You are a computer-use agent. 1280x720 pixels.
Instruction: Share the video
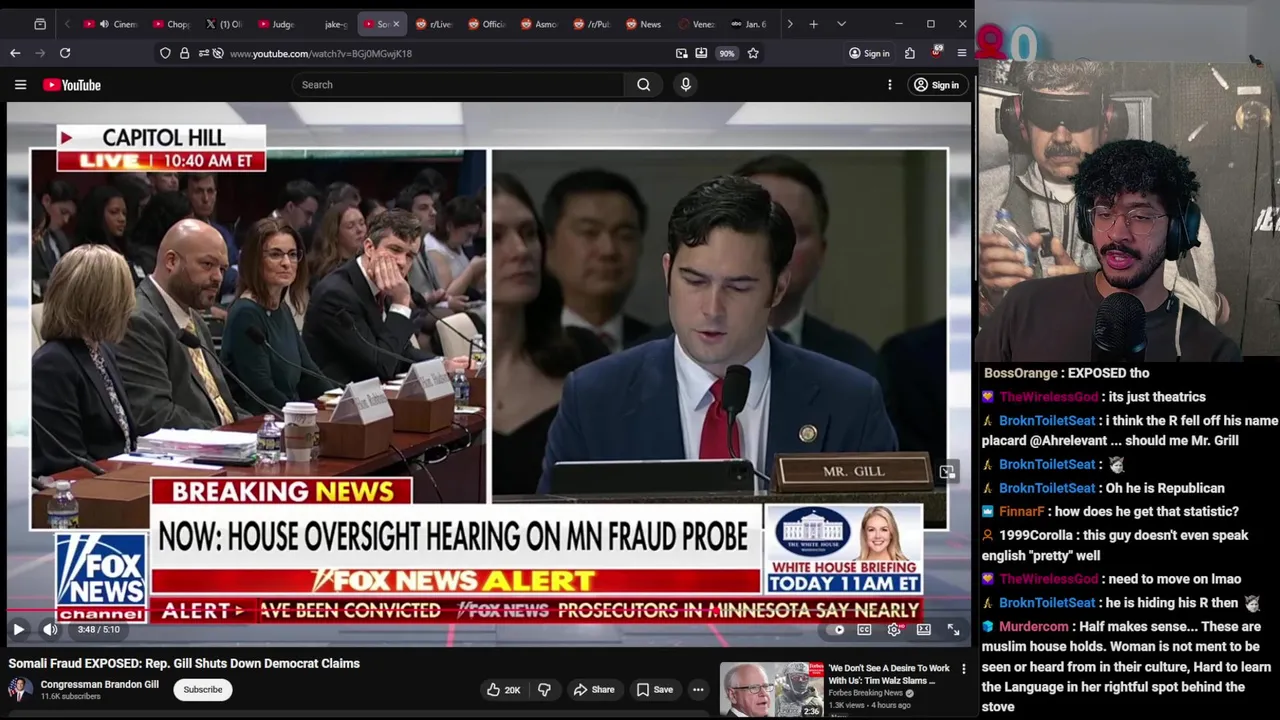[593, 689]
